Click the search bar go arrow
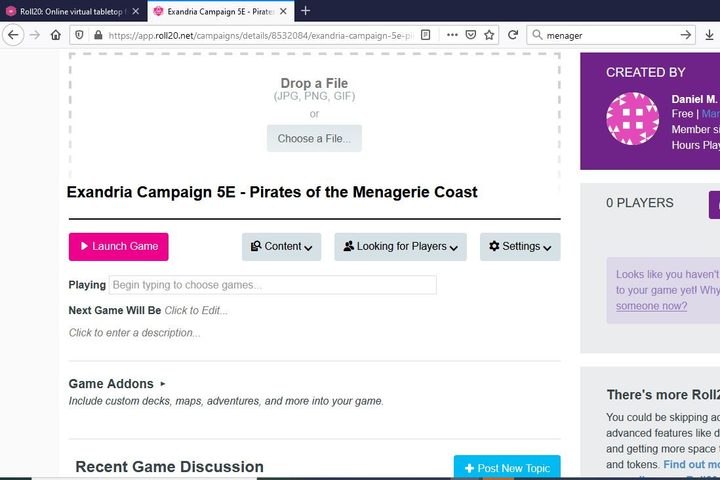Screen dimensions: 720x480 pyautogui.click(x=686, y=35)
